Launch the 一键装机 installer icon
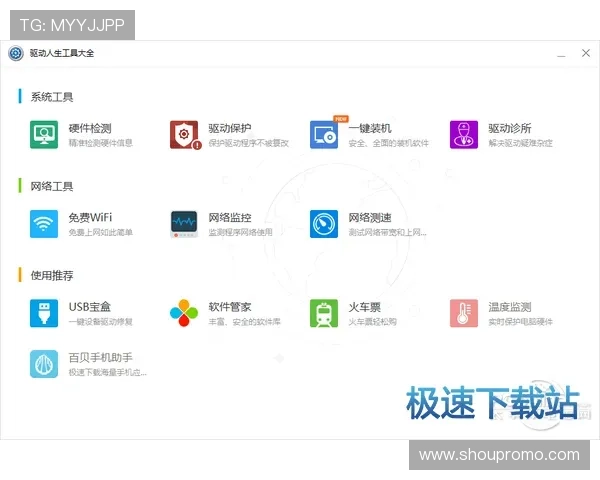 tap(324, 135)
